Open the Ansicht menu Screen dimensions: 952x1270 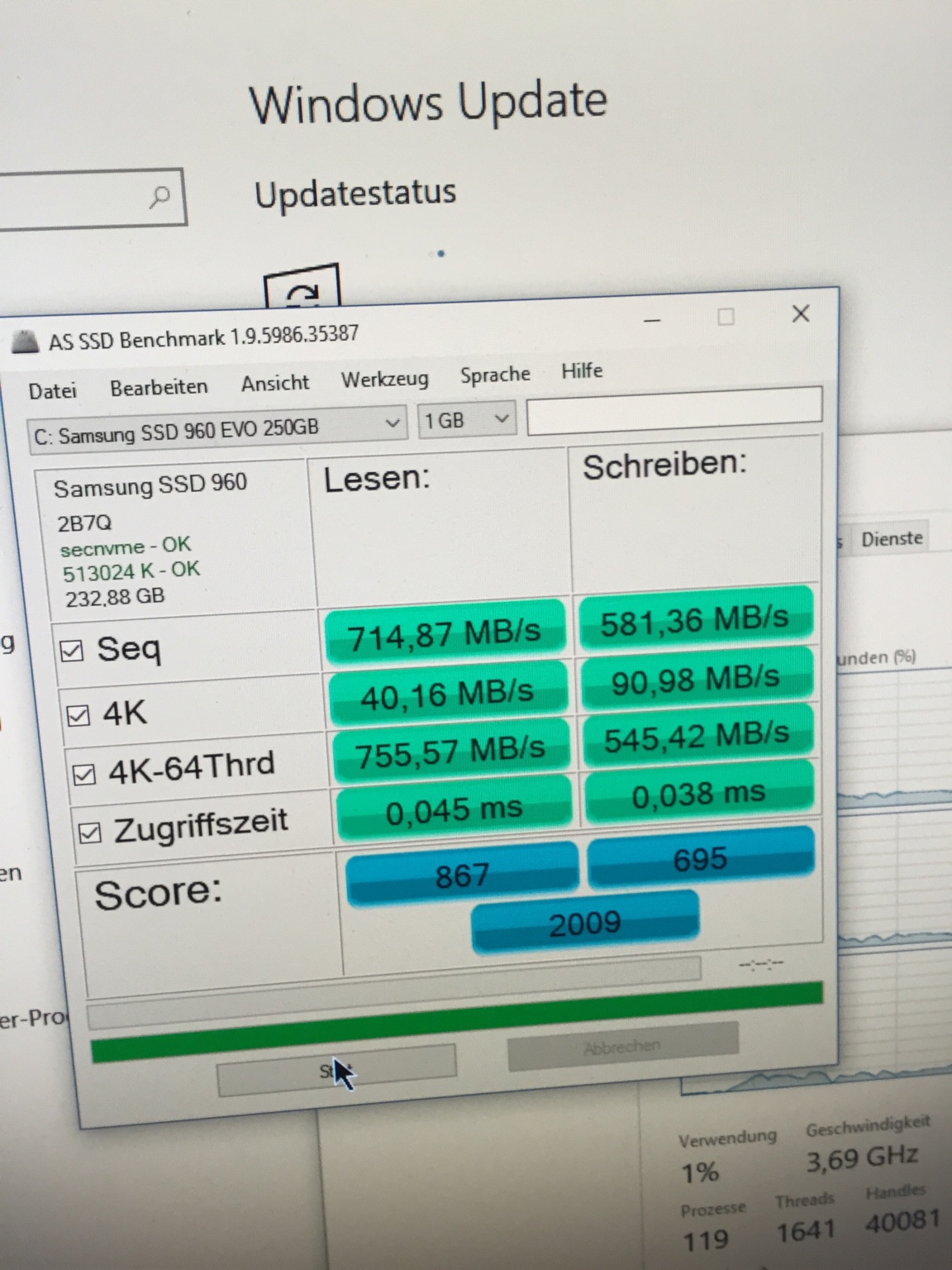(x=275, y=383)
